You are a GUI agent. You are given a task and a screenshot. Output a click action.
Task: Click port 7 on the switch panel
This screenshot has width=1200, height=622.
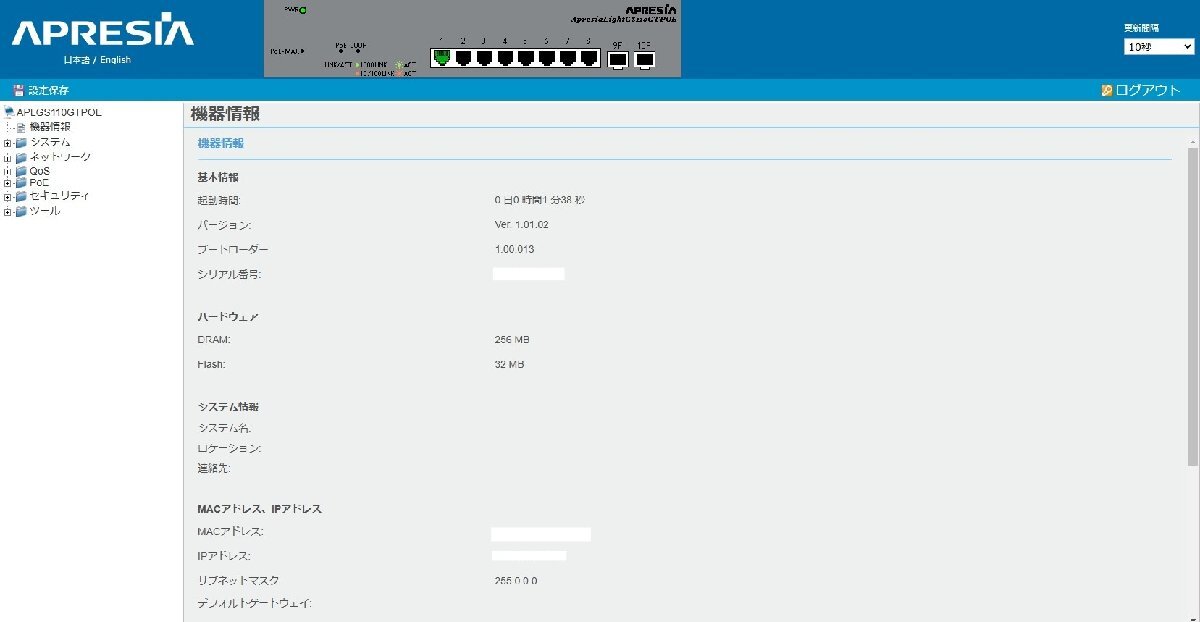(568, 58)
